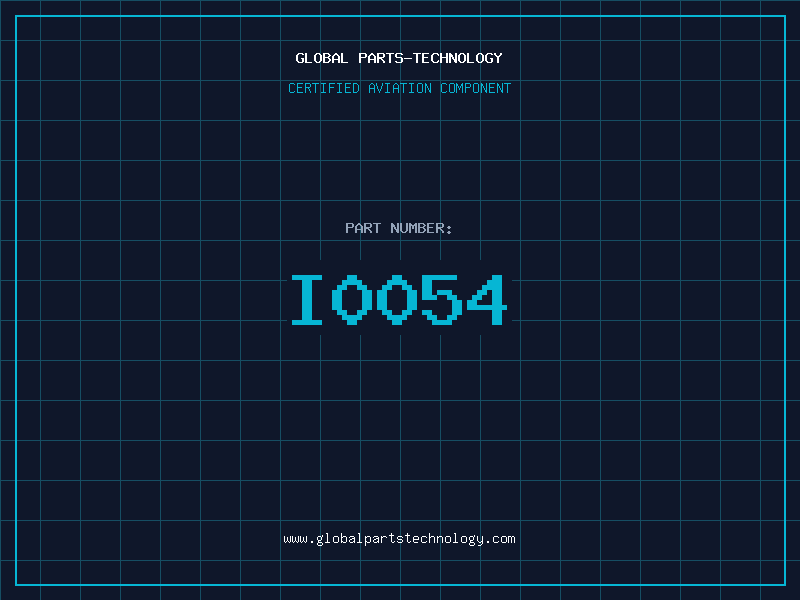Select the digit 5 in the part number
This screenshot has height=600, width=800.
tap(442, 299)
